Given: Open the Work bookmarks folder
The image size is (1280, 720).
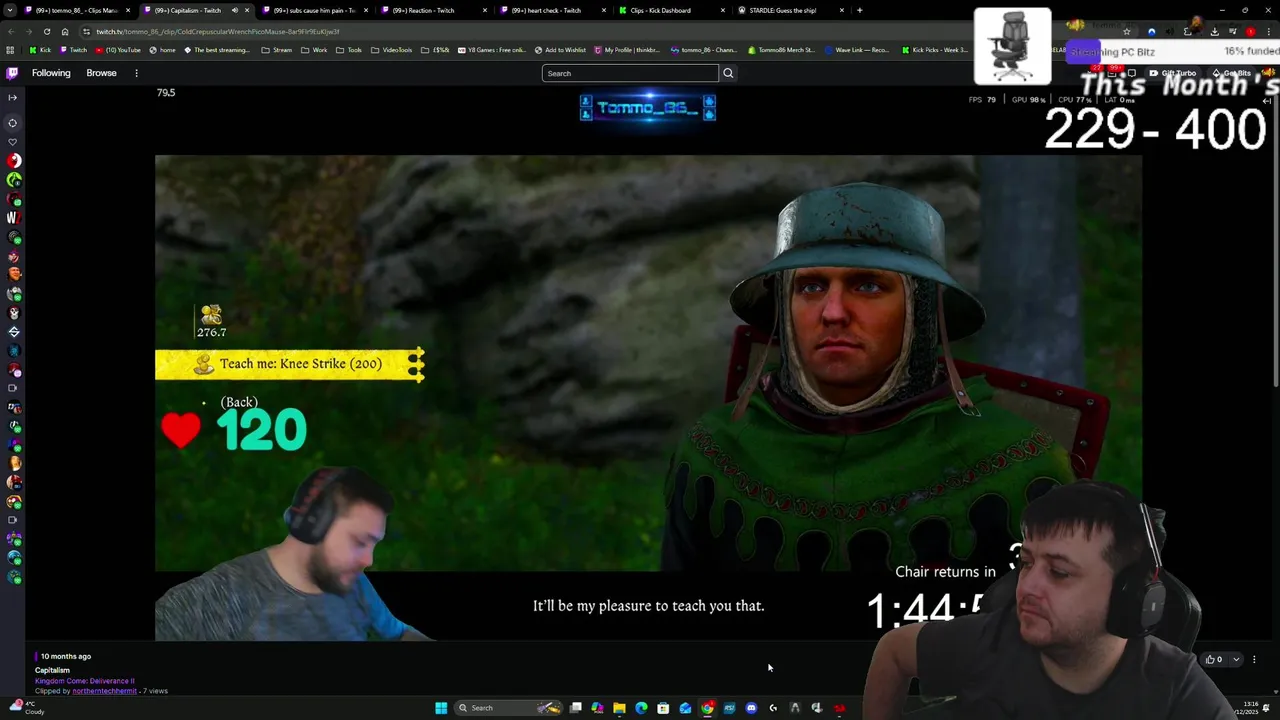Looking at the screenshot, I should tap(315, 50).
